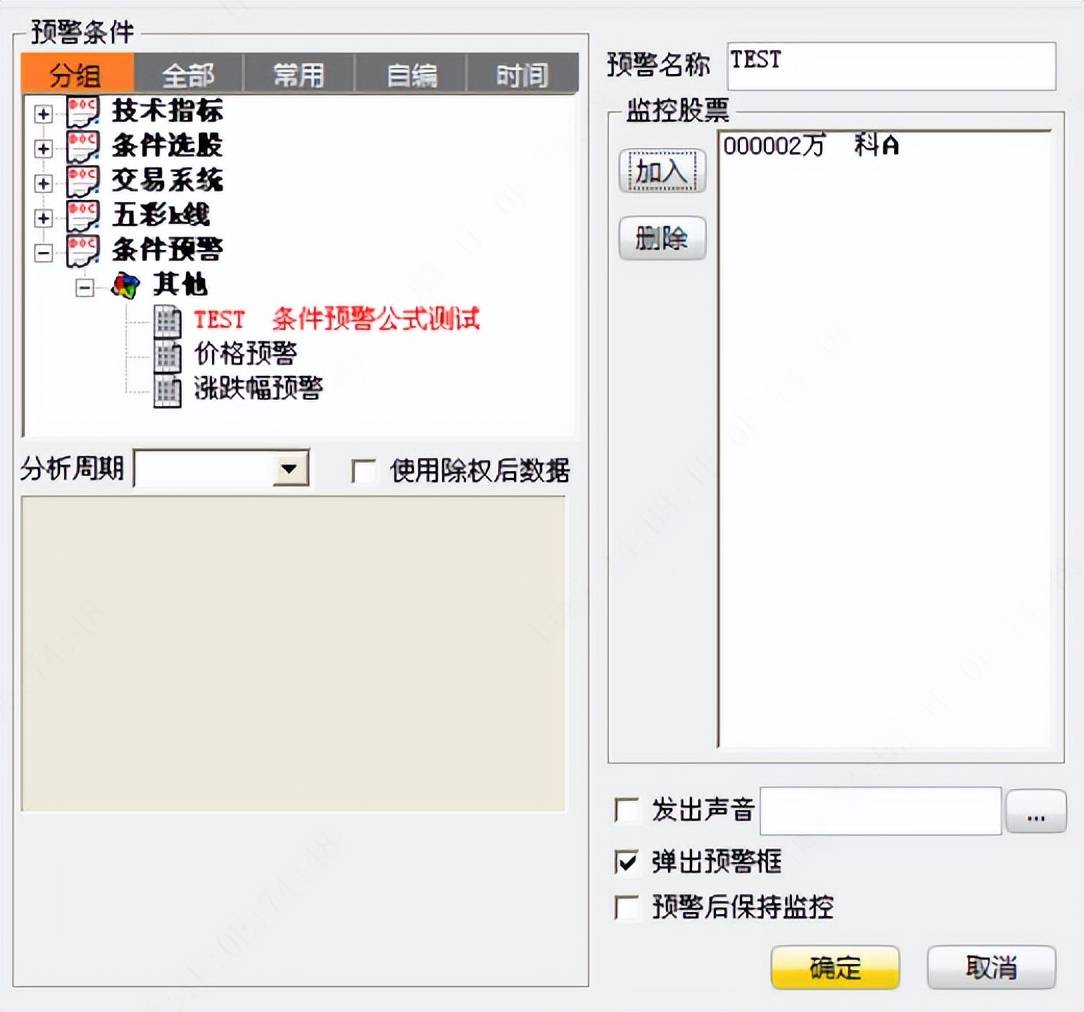Click the 条件预警 folder icon
1084x1012 pixels.
[83, 251]
